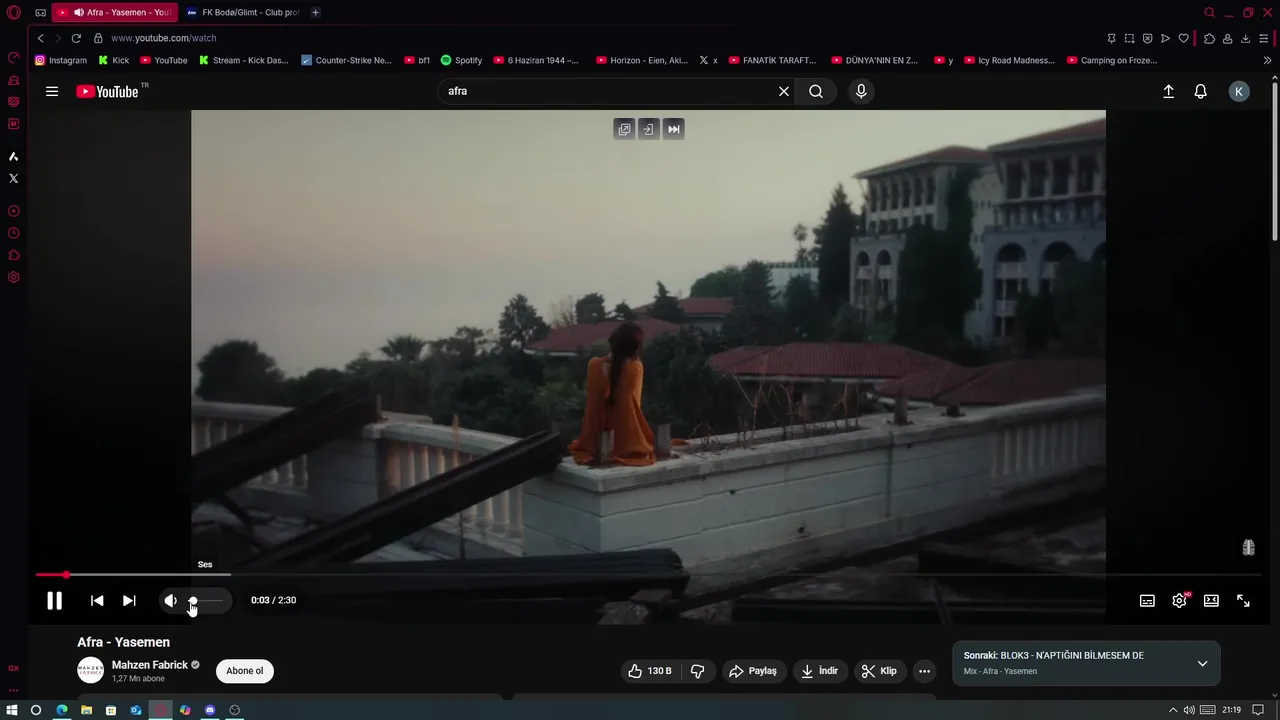Screen dimensions: 1280x720
Task: Toggle theater mode in player
Action: tap(1211, 600)
